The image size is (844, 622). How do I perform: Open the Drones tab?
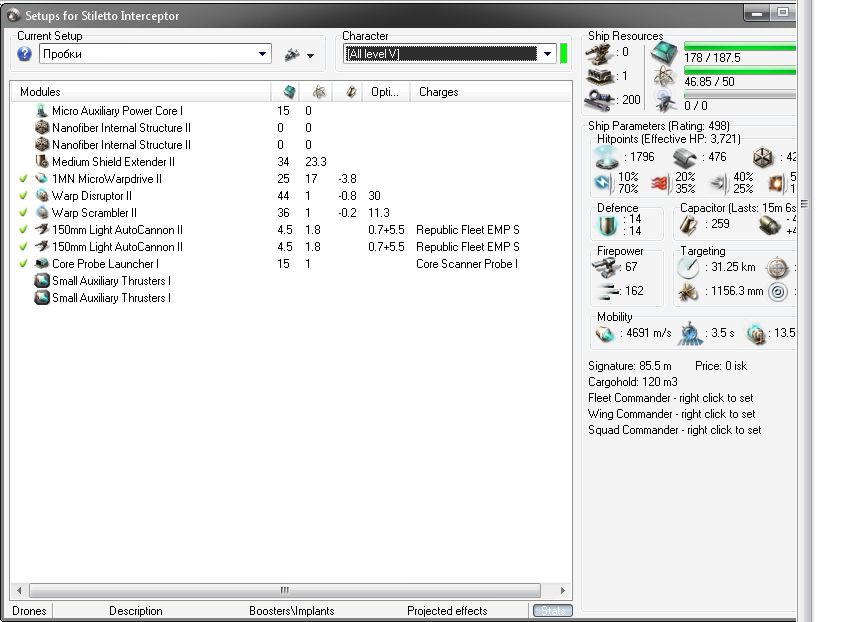pyautogui.click(x=29, y=611)
